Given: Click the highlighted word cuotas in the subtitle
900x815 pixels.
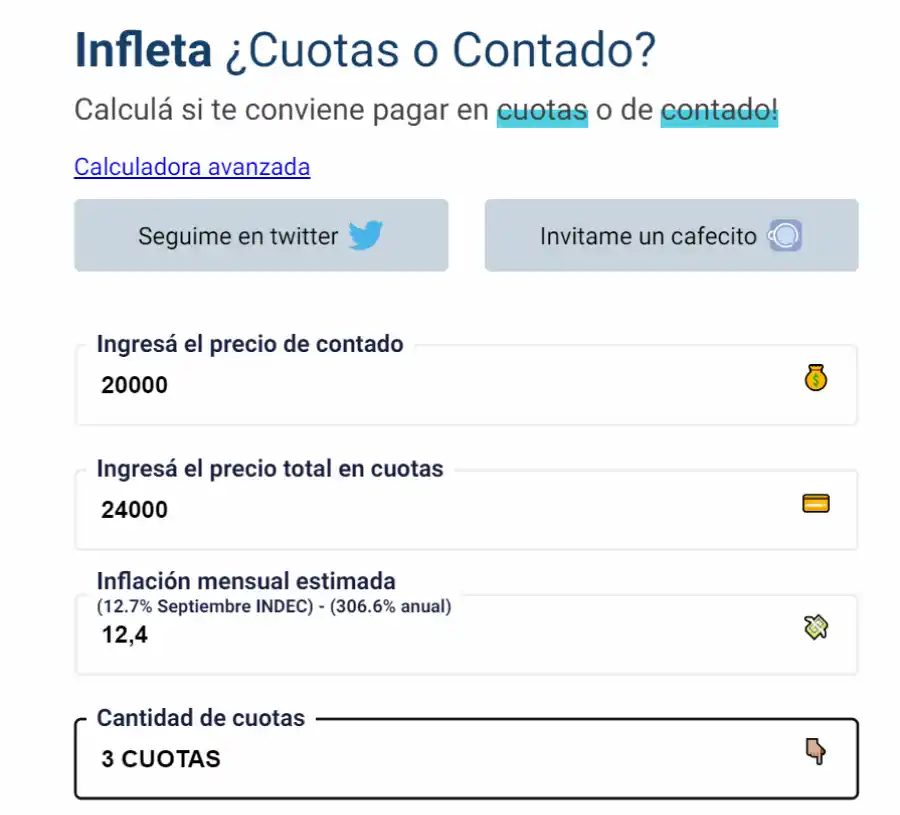Looking at the screenshot, I should 541,111.
